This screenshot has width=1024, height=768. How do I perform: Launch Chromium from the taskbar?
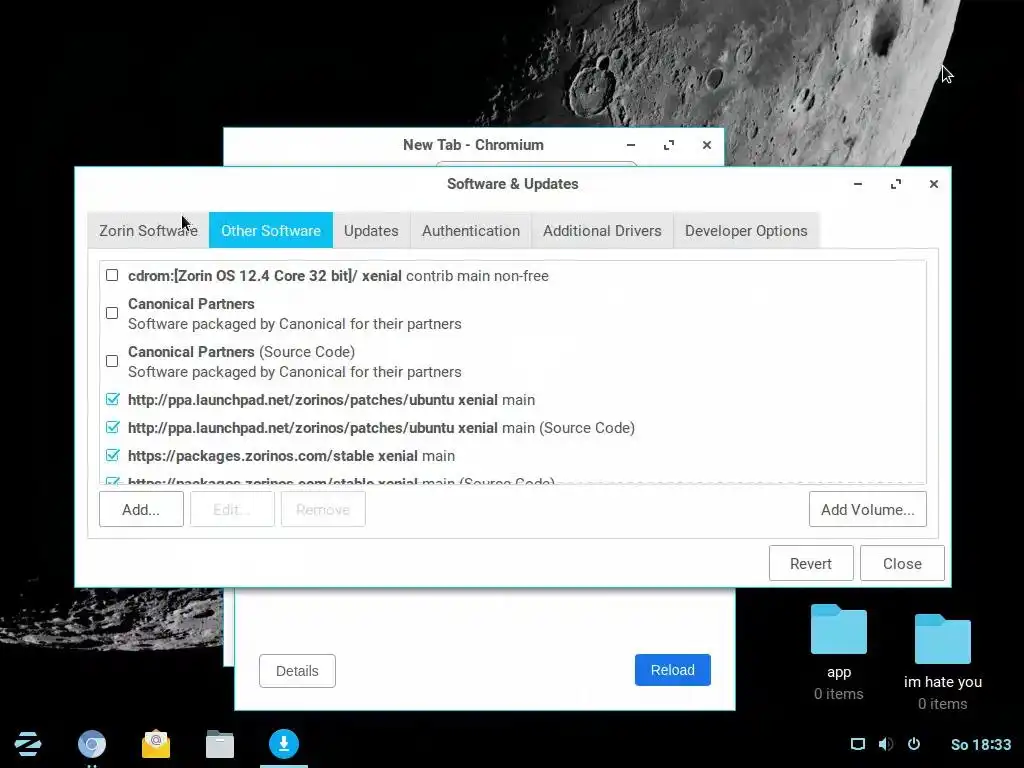92,744
